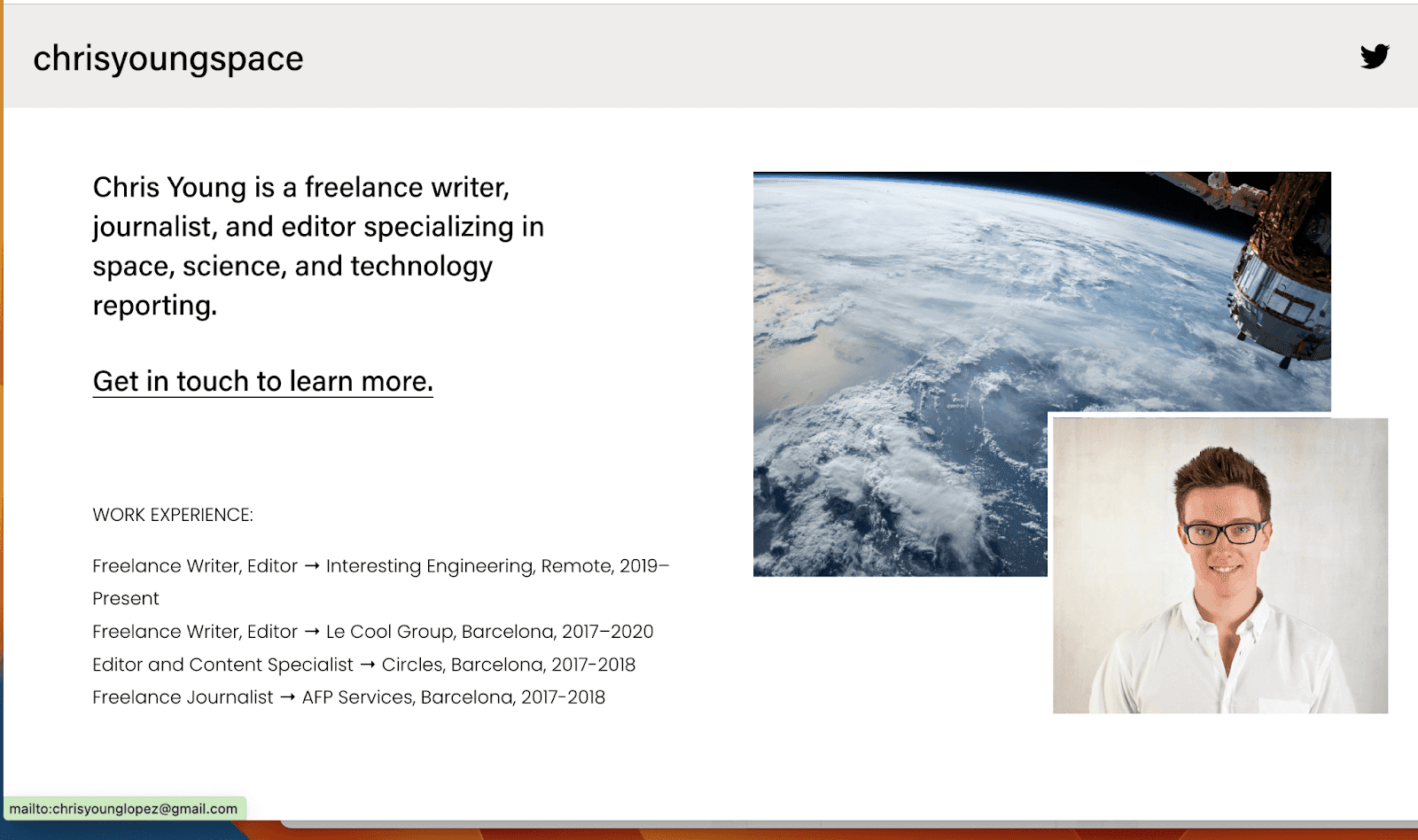
Task: Open the AFP Services freelance journalist entry
Action: [x=348, y=697]
